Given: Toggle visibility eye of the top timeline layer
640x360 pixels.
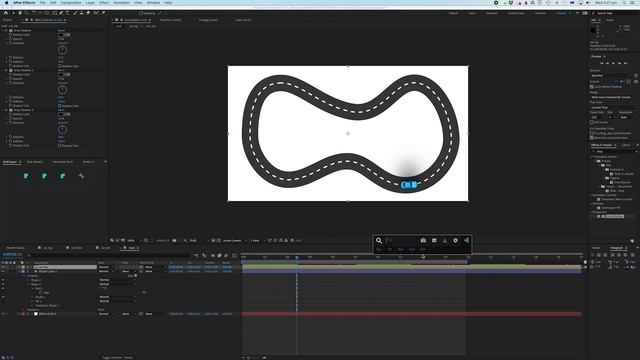Looking at the screenshot, I should coord(3,267).
